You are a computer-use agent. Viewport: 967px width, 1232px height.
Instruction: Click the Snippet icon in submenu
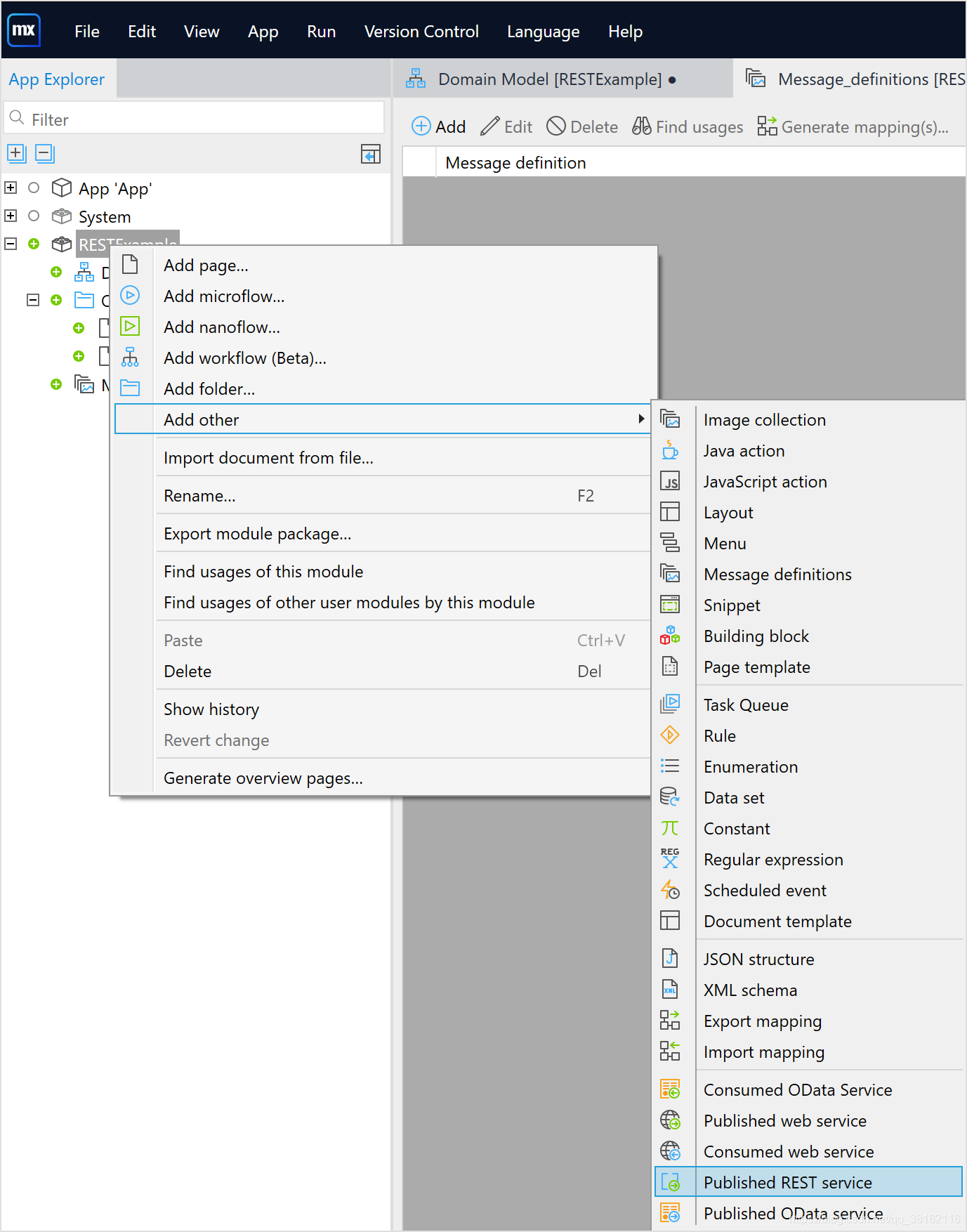click(x=670, y=605)
